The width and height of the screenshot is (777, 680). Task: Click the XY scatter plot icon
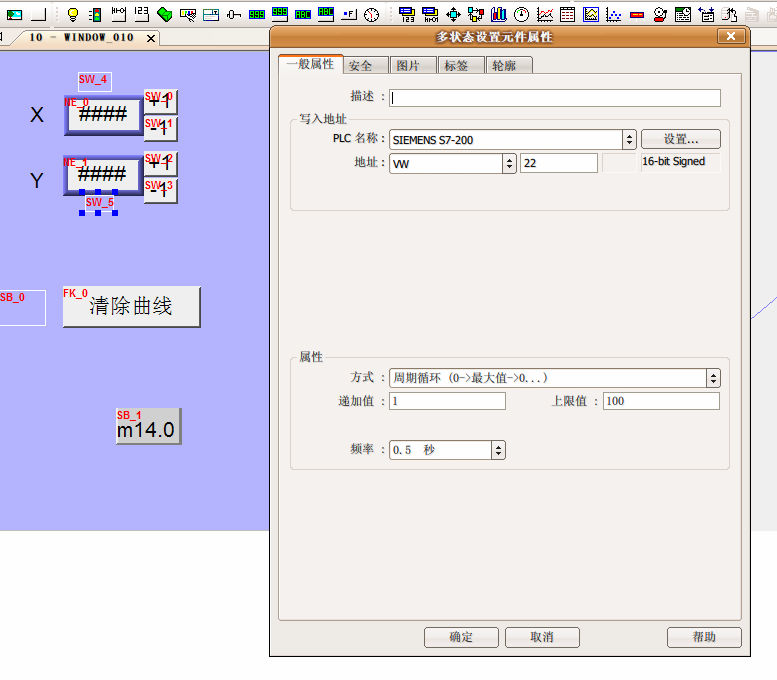pyautogui.click(x=614, y=14)
